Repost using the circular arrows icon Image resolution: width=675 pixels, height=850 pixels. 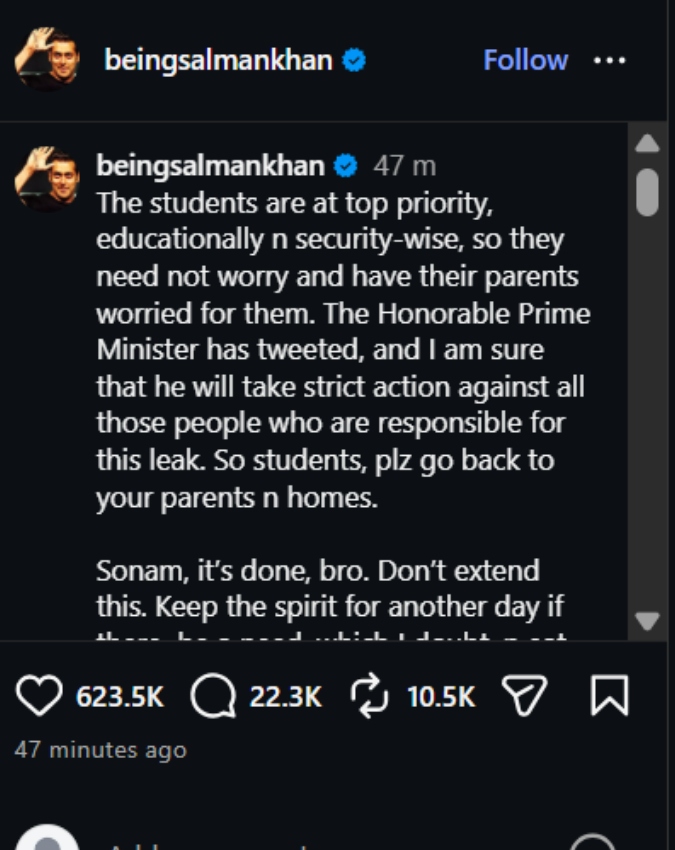369,696
